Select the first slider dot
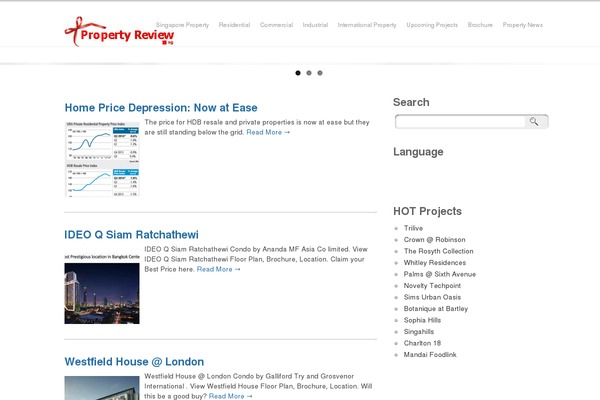This screenshot has width=600, height=400. tap(298, 73)
